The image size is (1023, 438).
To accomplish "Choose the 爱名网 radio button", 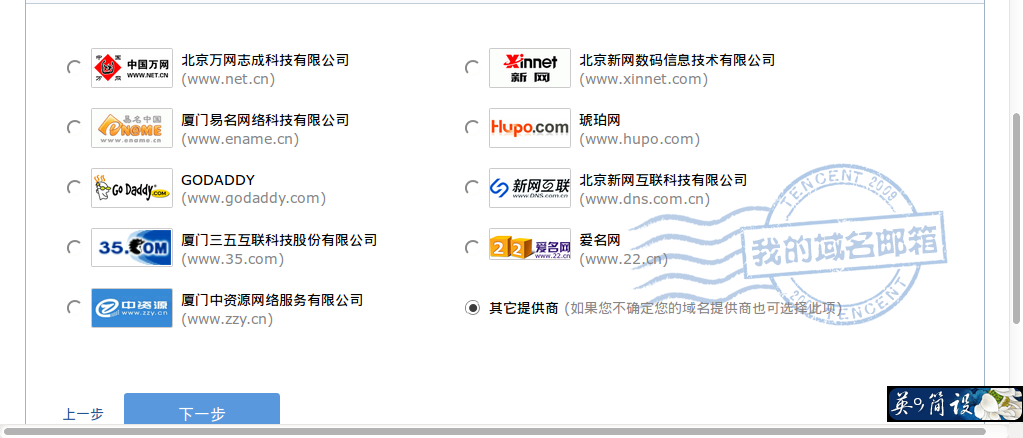I will click(x=472, y=247).
